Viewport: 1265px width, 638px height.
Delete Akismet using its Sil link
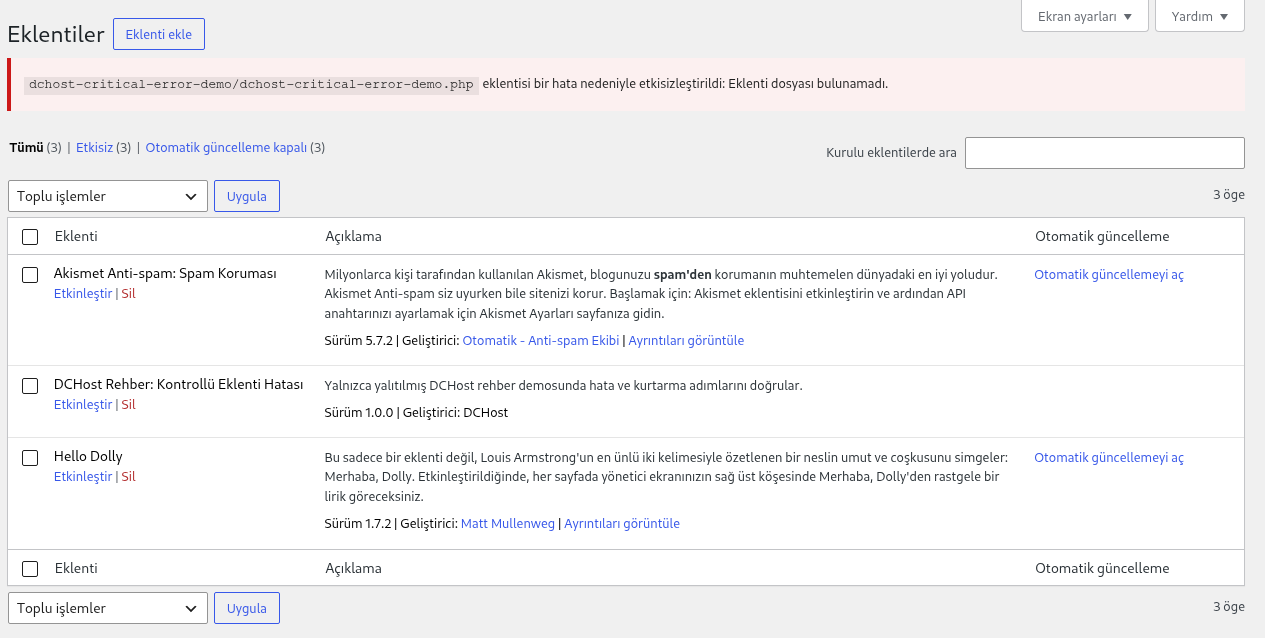128,294
